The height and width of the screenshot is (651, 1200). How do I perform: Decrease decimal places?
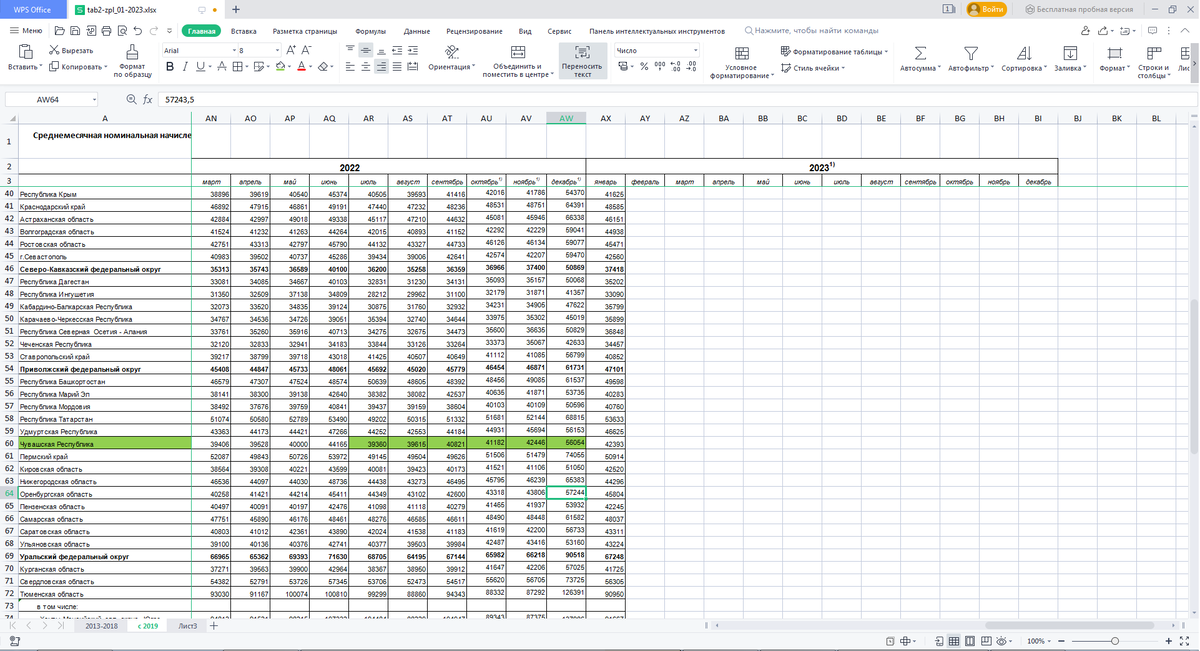click(x=691, y=67)
